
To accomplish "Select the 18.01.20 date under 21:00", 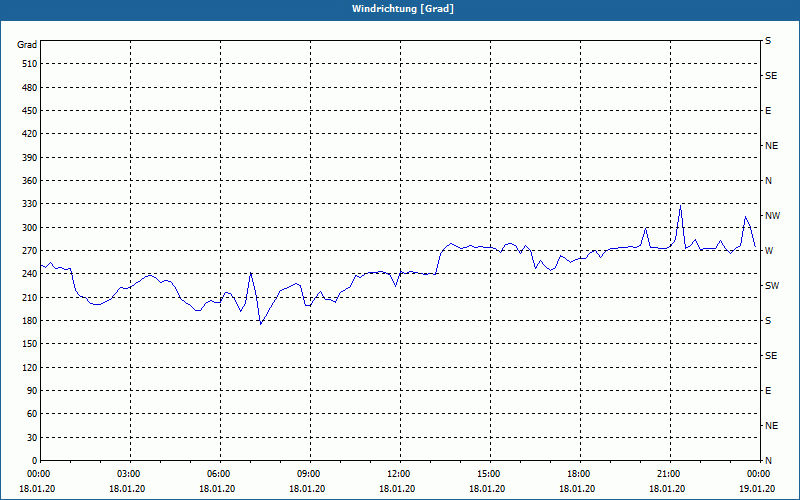I will [x=667, y=489].
